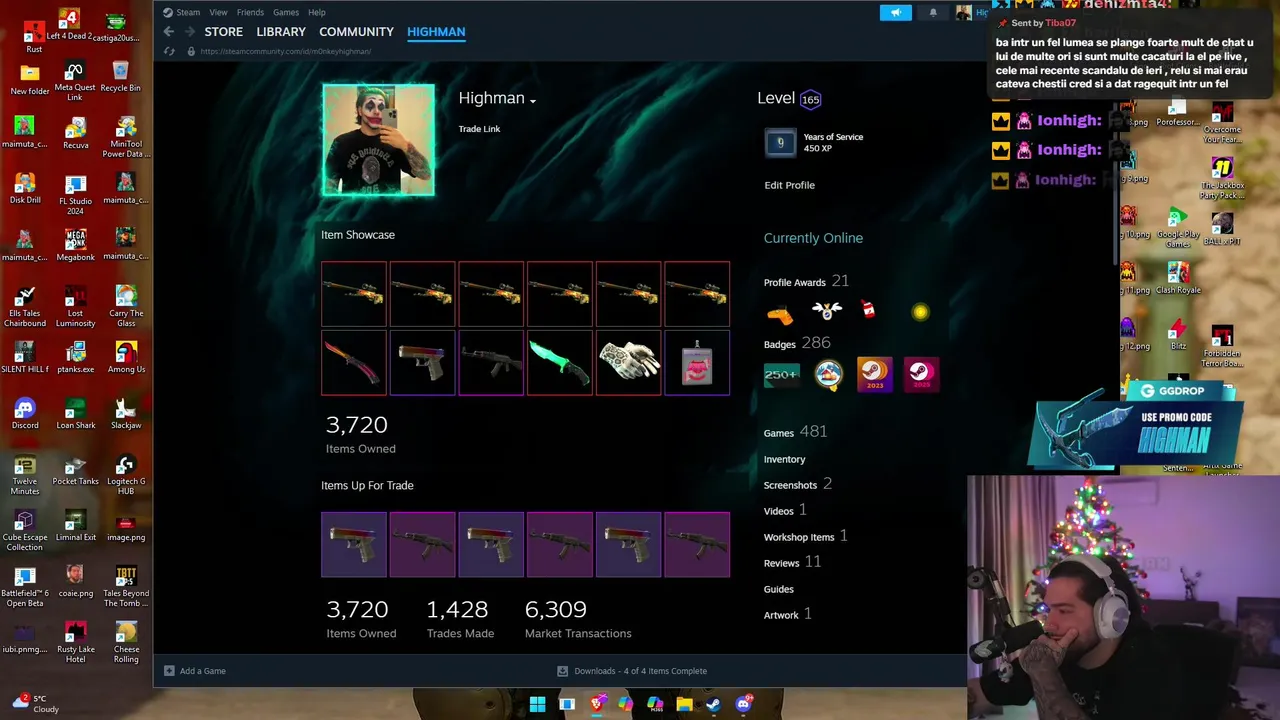Switch to the HIGHMAN tab
The width and height of the screenshot is (1280, 720).
436,32
